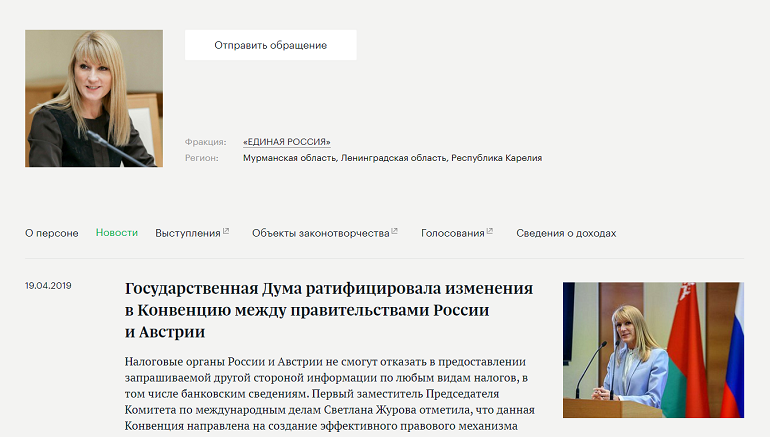Open the Голосования tab
Image resolution: width=770 pixels, height=437 pixels.
point(452,233)
